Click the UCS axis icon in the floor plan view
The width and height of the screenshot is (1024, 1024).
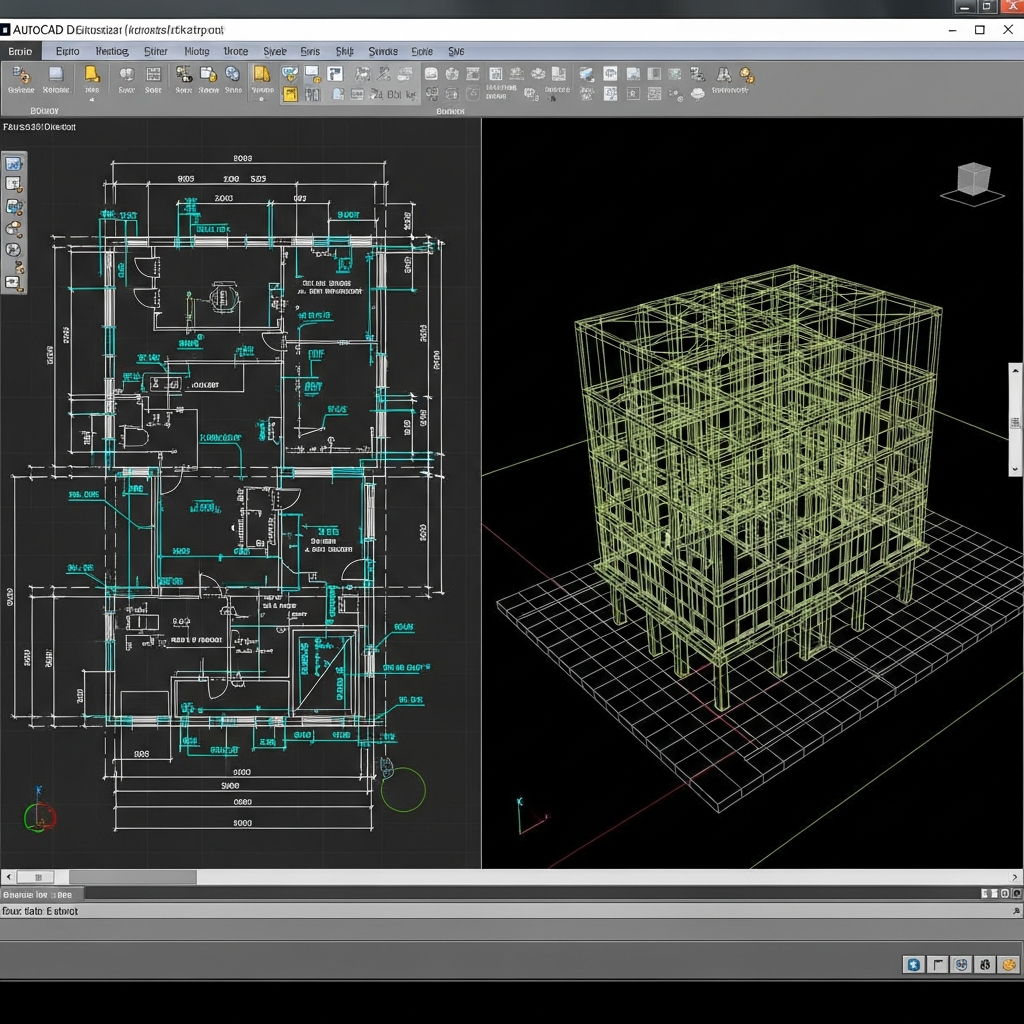pos(40,815)
